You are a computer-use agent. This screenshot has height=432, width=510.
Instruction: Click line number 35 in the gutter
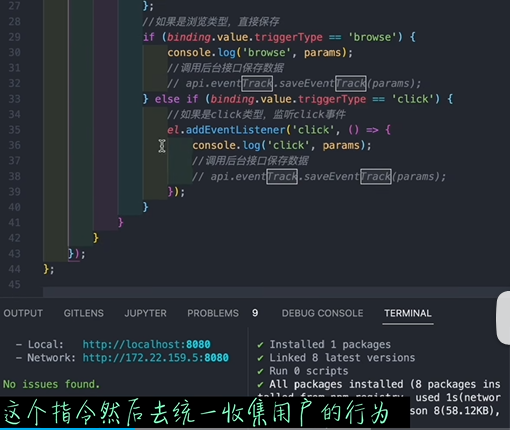(14, 130)
